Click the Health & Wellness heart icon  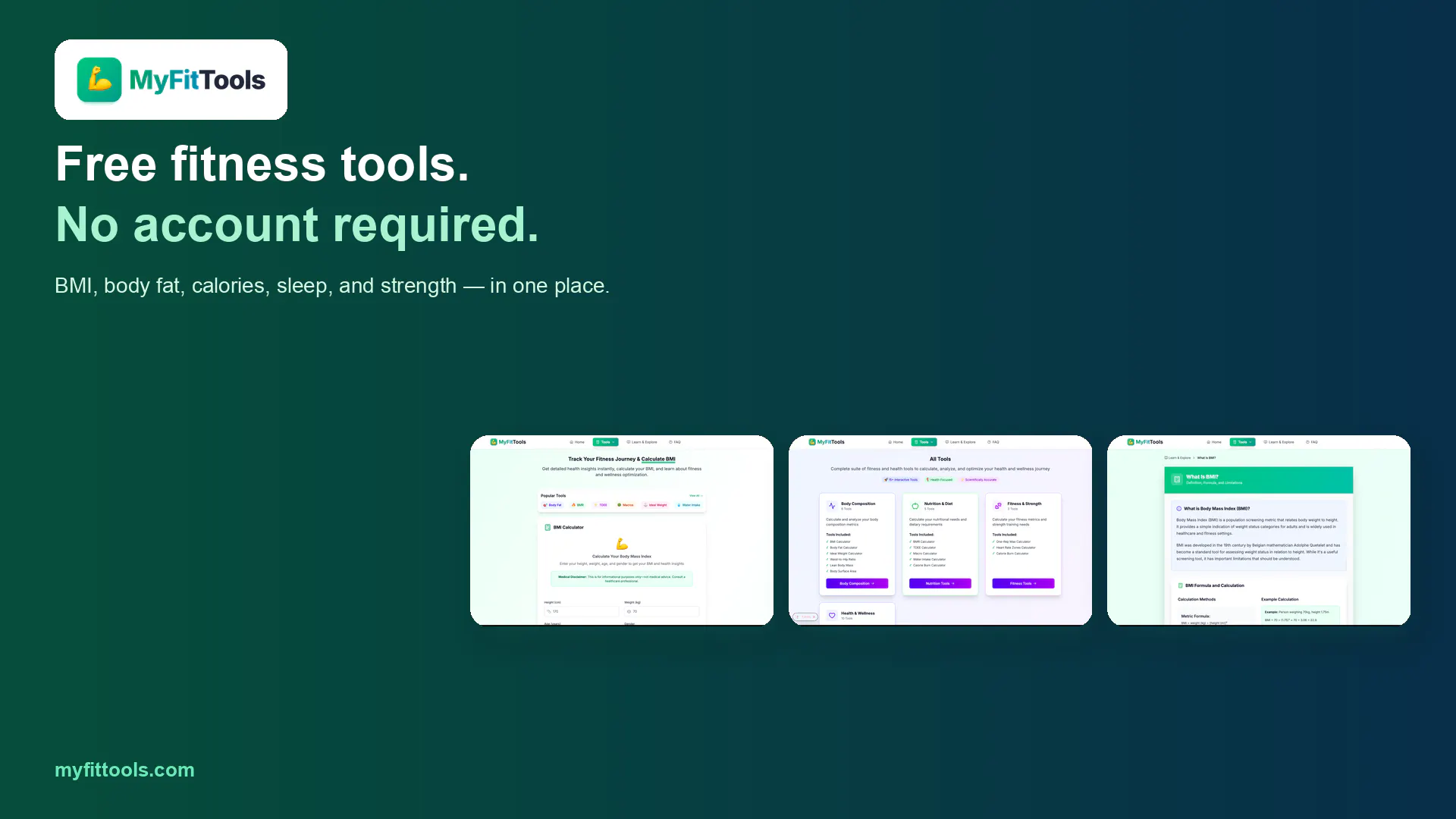coord(832,615)
